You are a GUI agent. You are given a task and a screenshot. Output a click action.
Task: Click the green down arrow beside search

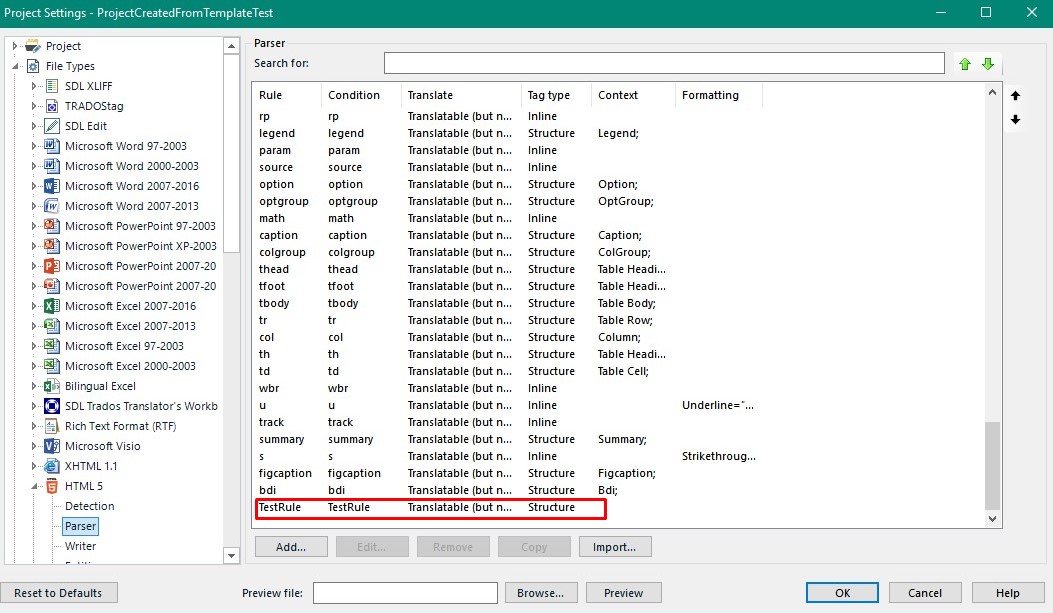click(x=988, y=64)
